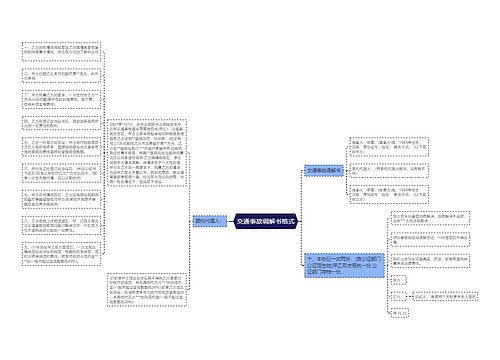The width and height of the screenshot is (500, 360).
Task: Click the bottom paragraph node ending in 20%
Action: (x=147, y=290)
